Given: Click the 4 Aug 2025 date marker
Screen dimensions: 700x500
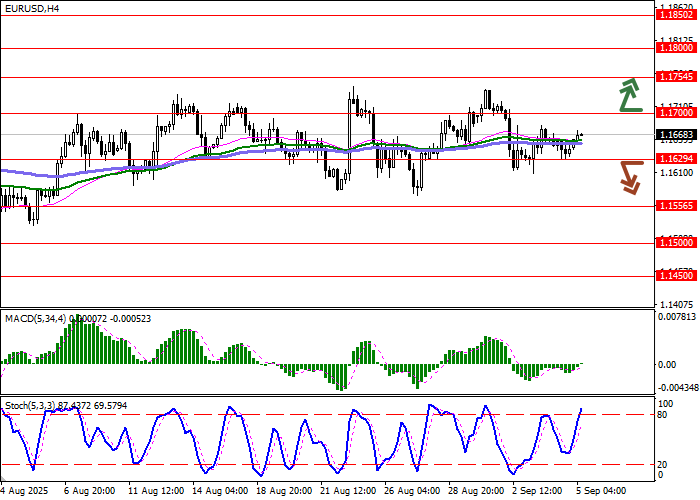Looking at the screenshot, I should click(x=24, y=491).
